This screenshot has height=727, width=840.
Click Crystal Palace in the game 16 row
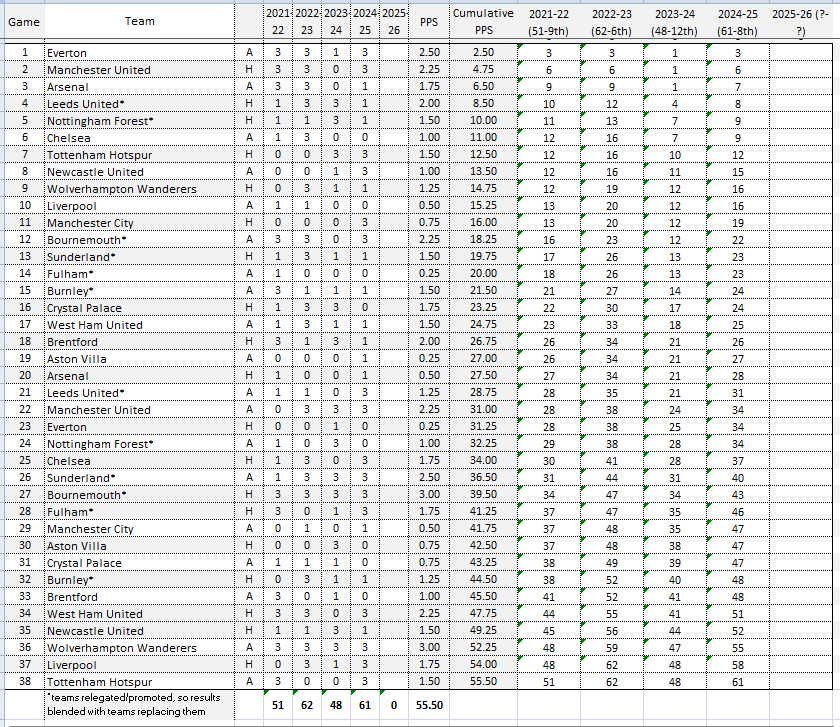(84, 308)
